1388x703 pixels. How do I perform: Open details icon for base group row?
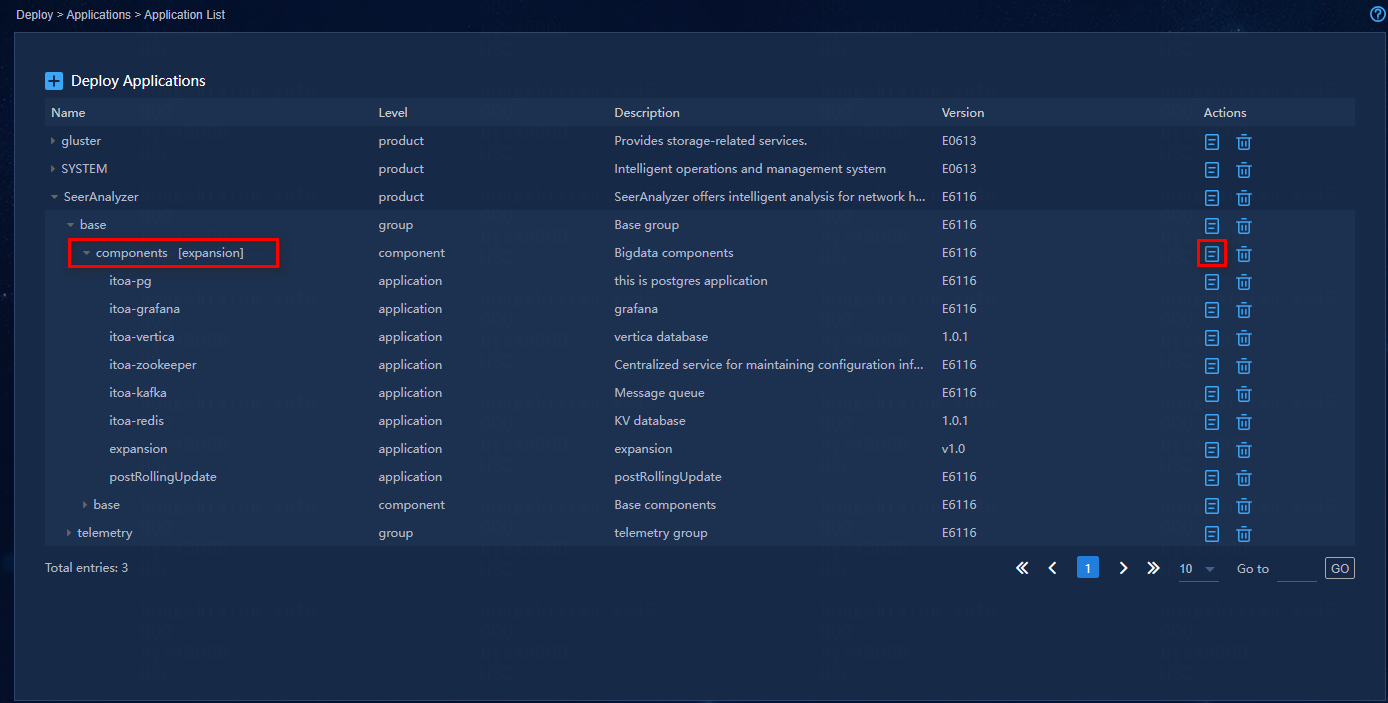[1212, 226]
